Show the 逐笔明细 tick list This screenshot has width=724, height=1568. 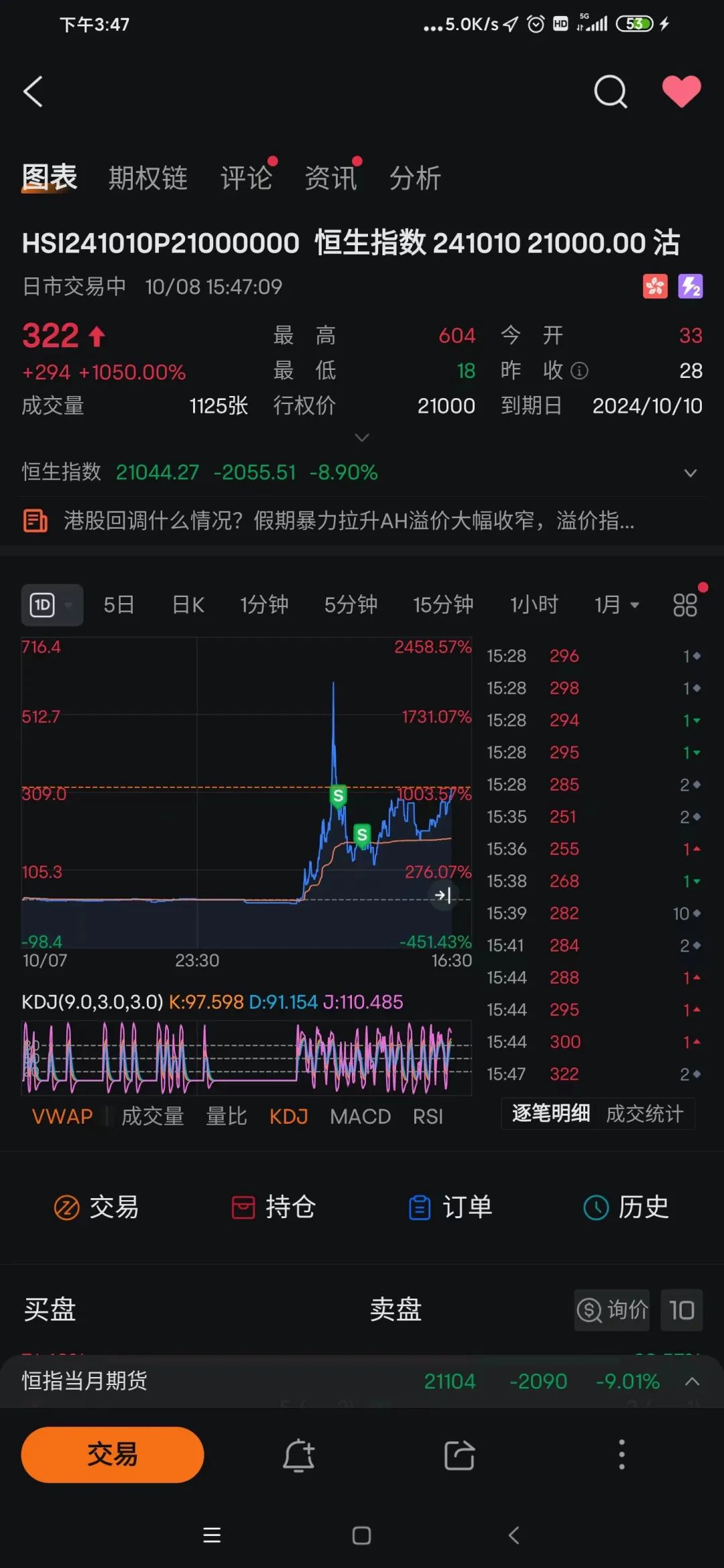[551, 1113]
